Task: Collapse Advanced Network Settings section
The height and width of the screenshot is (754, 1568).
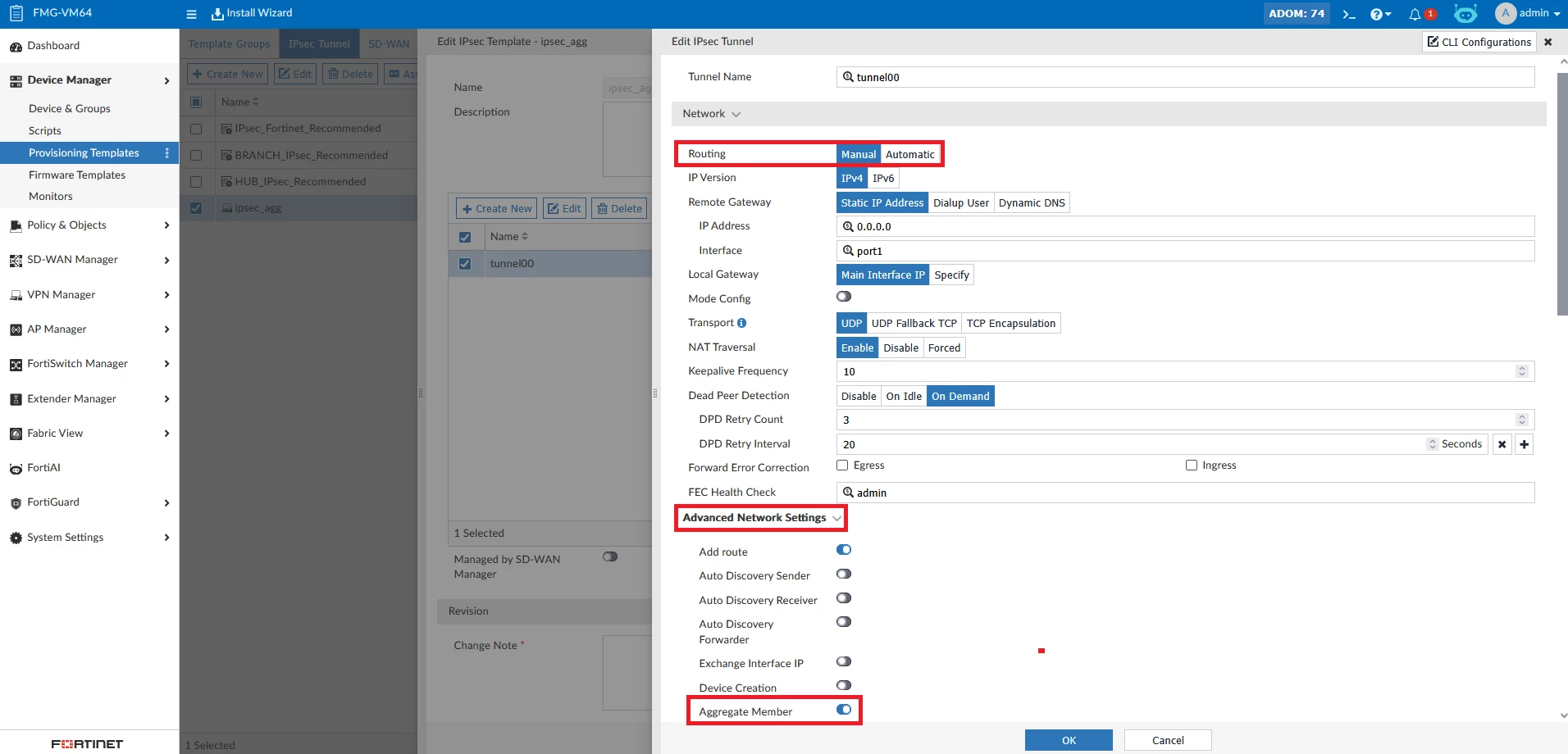Action: tap(762, 518)
